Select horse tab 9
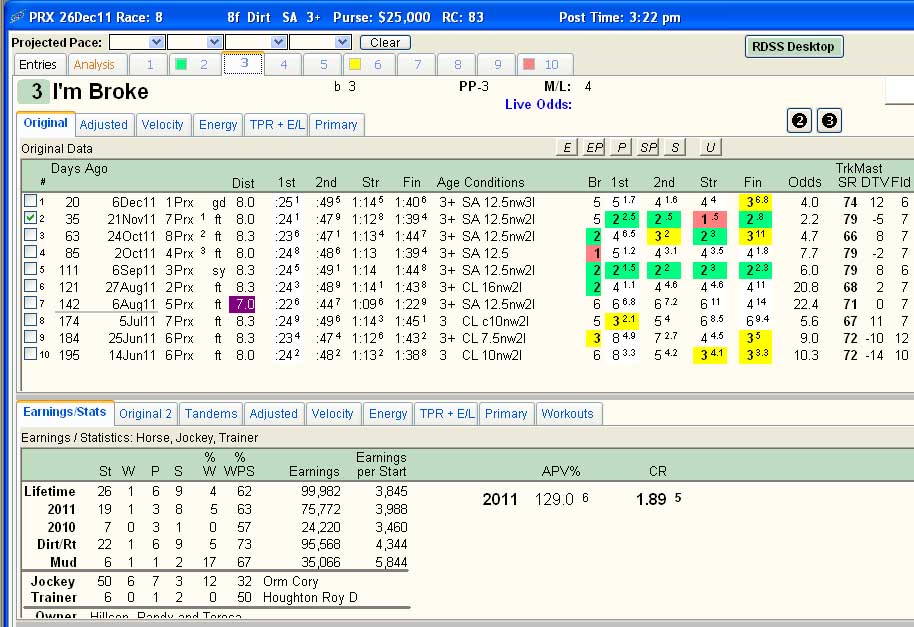914x627 pixels. [x=497, y=64]
